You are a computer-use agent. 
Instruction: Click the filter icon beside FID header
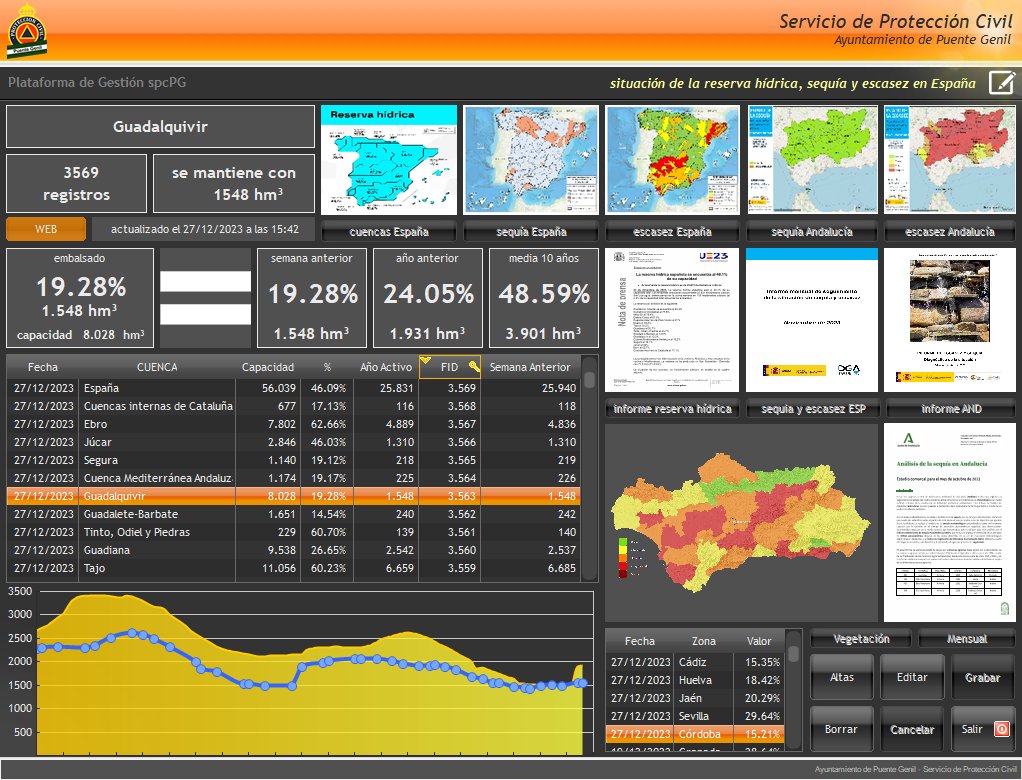tap(425, 360)
